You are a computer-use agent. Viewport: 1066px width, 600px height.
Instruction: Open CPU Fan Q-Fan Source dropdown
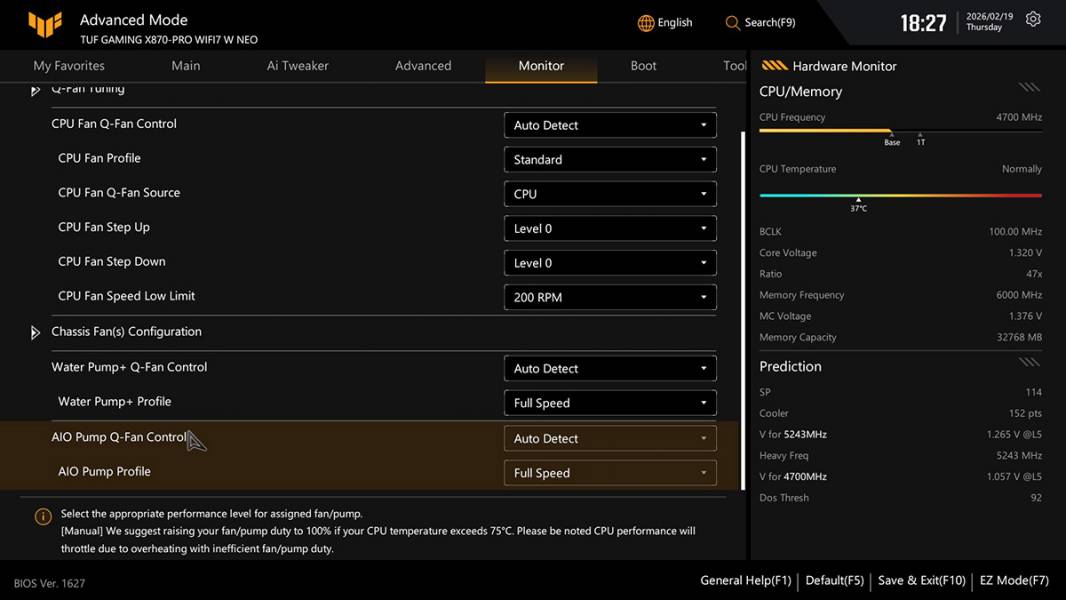pos(610,194)
